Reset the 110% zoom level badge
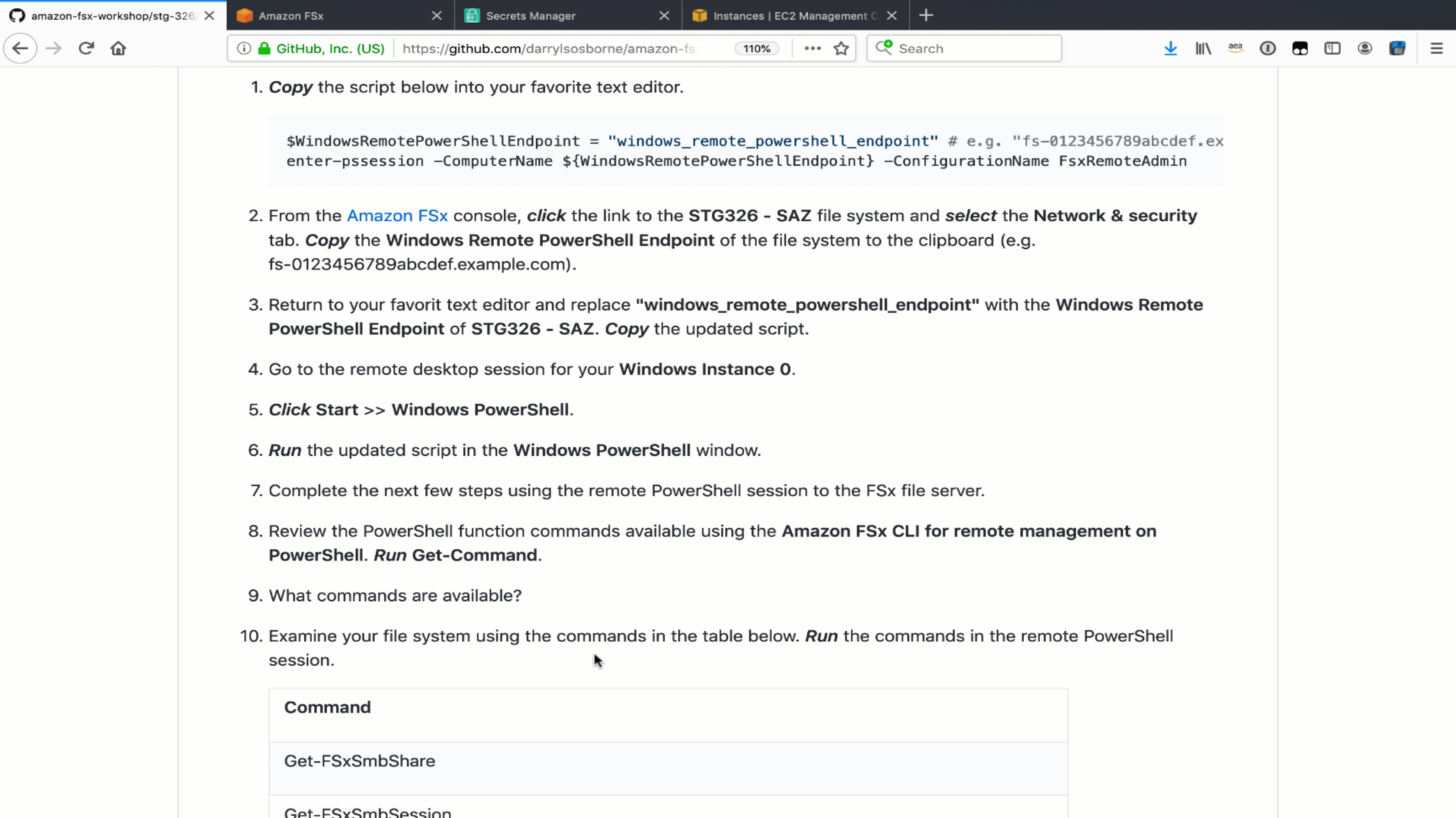 757,49
